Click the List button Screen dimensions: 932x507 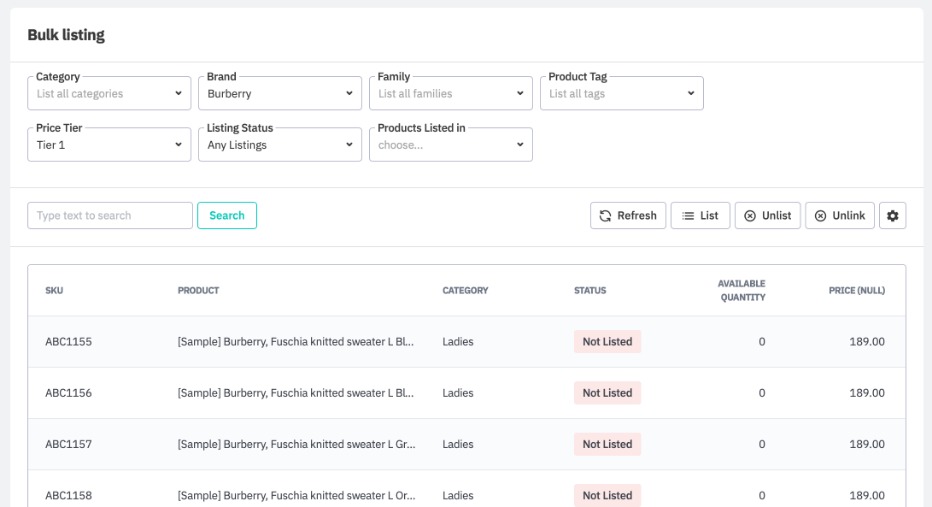[700, 216]
